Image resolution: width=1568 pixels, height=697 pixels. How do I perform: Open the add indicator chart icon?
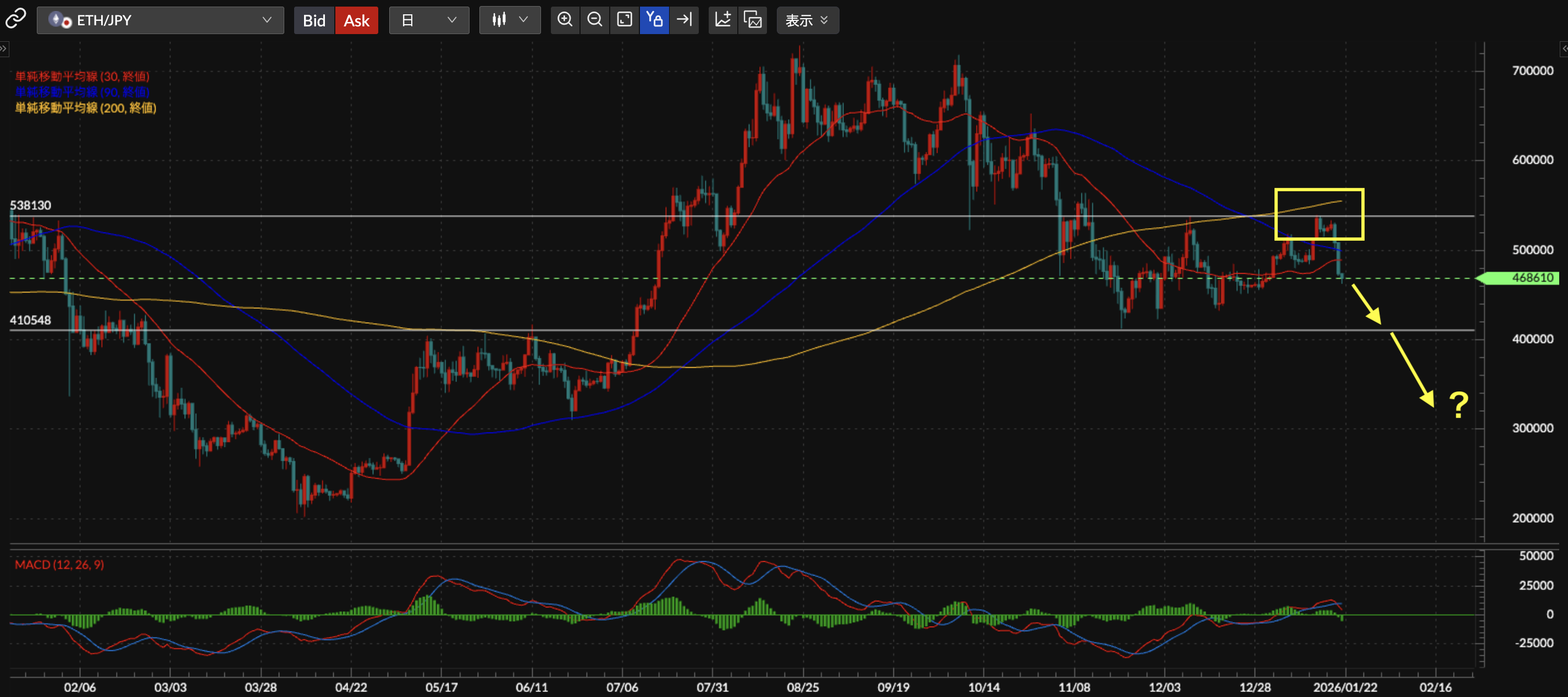click(x=722, y=20)
